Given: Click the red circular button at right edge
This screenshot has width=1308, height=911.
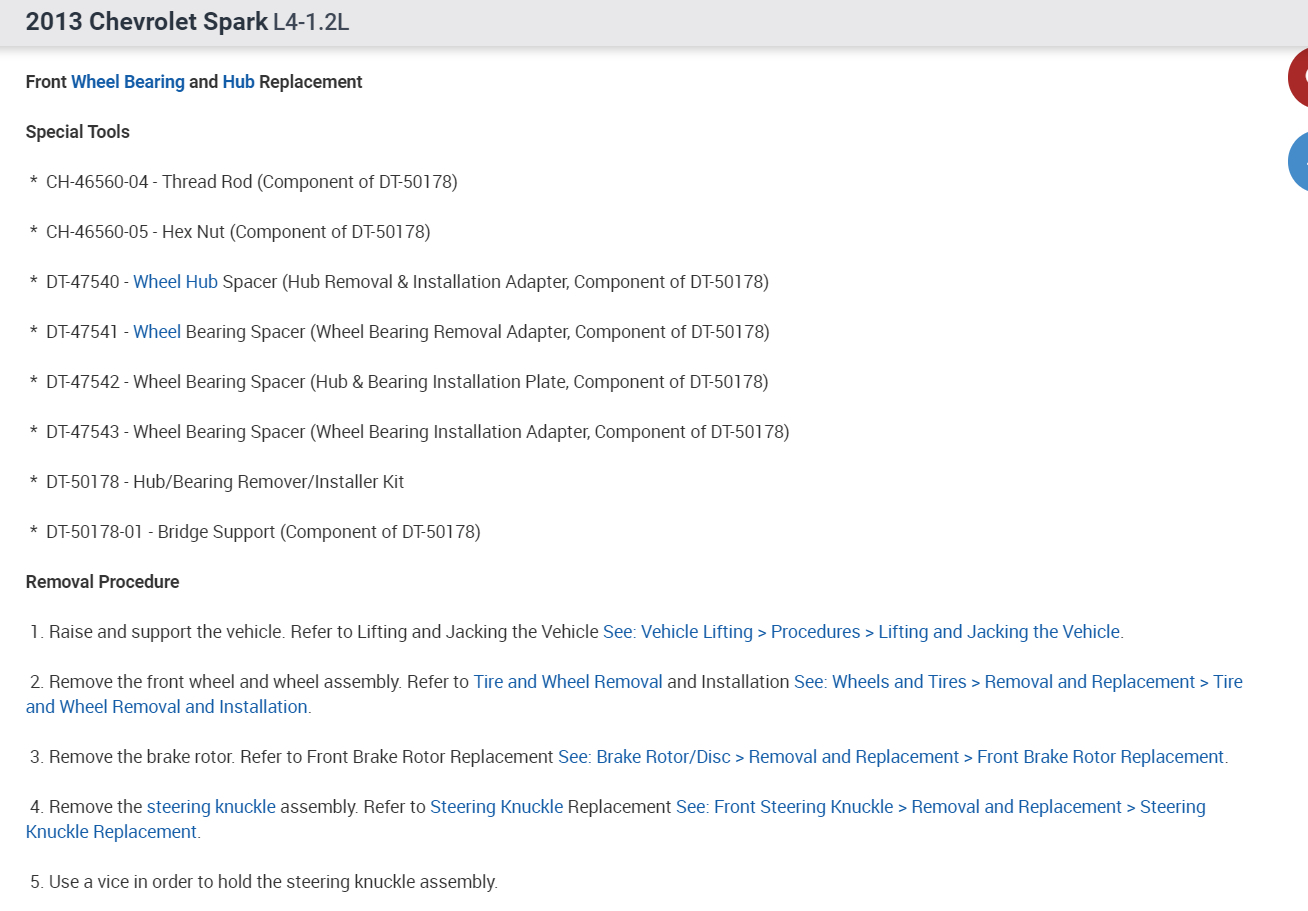Looking at the screenshot, I should tap(1298, 78).
